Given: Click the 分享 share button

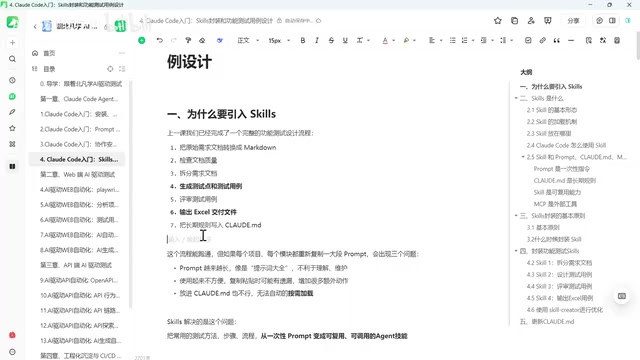Looking at the screenshot, I should point(573,20).
